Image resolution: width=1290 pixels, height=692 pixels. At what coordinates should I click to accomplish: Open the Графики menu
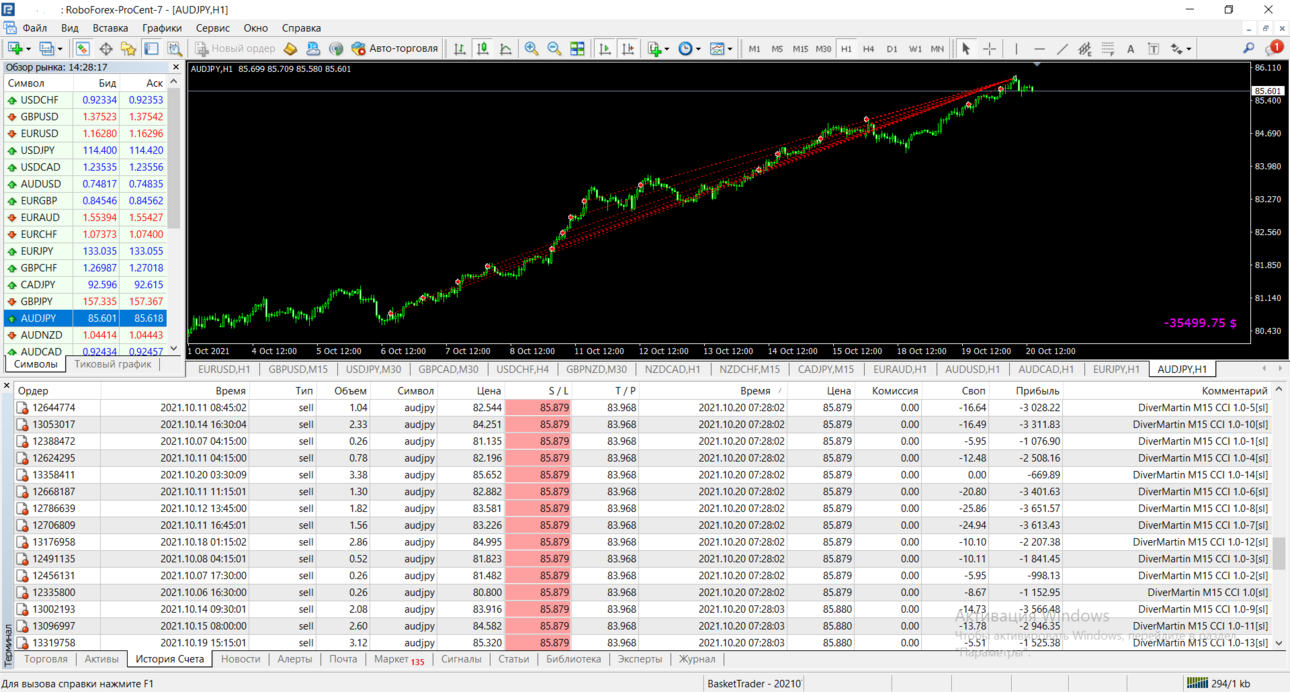point(162,28)
